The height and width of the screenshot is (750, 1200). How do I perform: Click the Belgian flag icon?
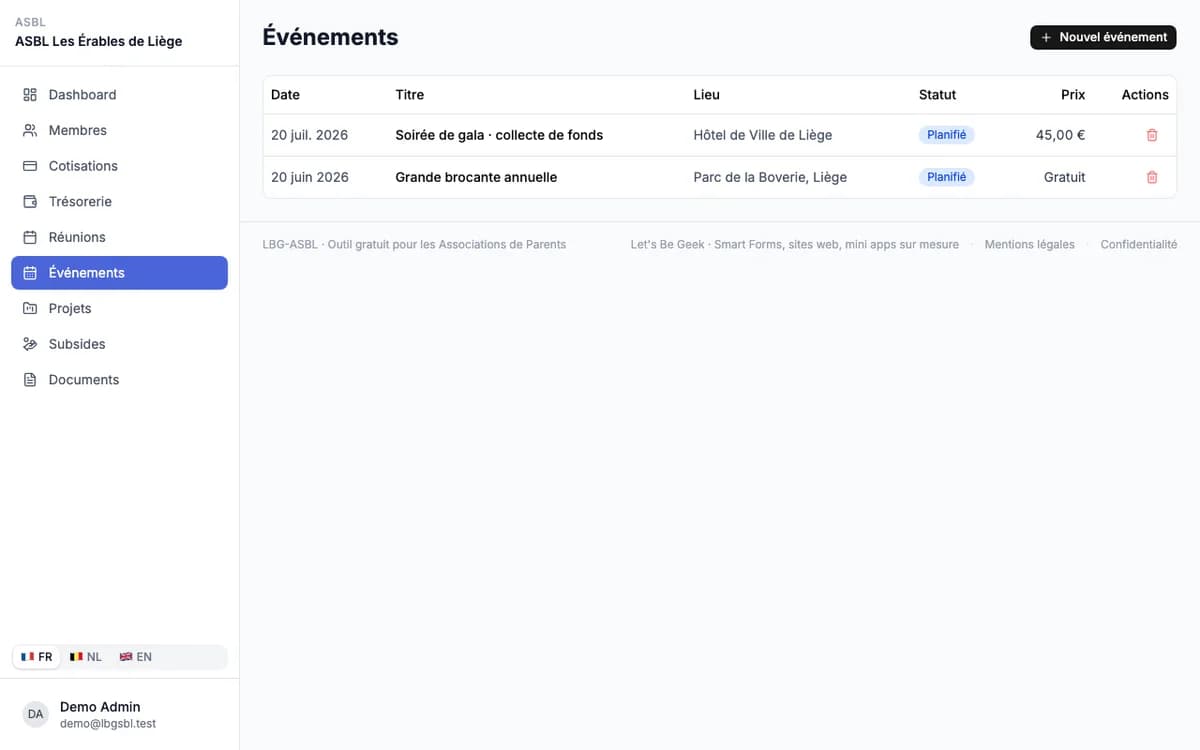click(x=76, y=657)
